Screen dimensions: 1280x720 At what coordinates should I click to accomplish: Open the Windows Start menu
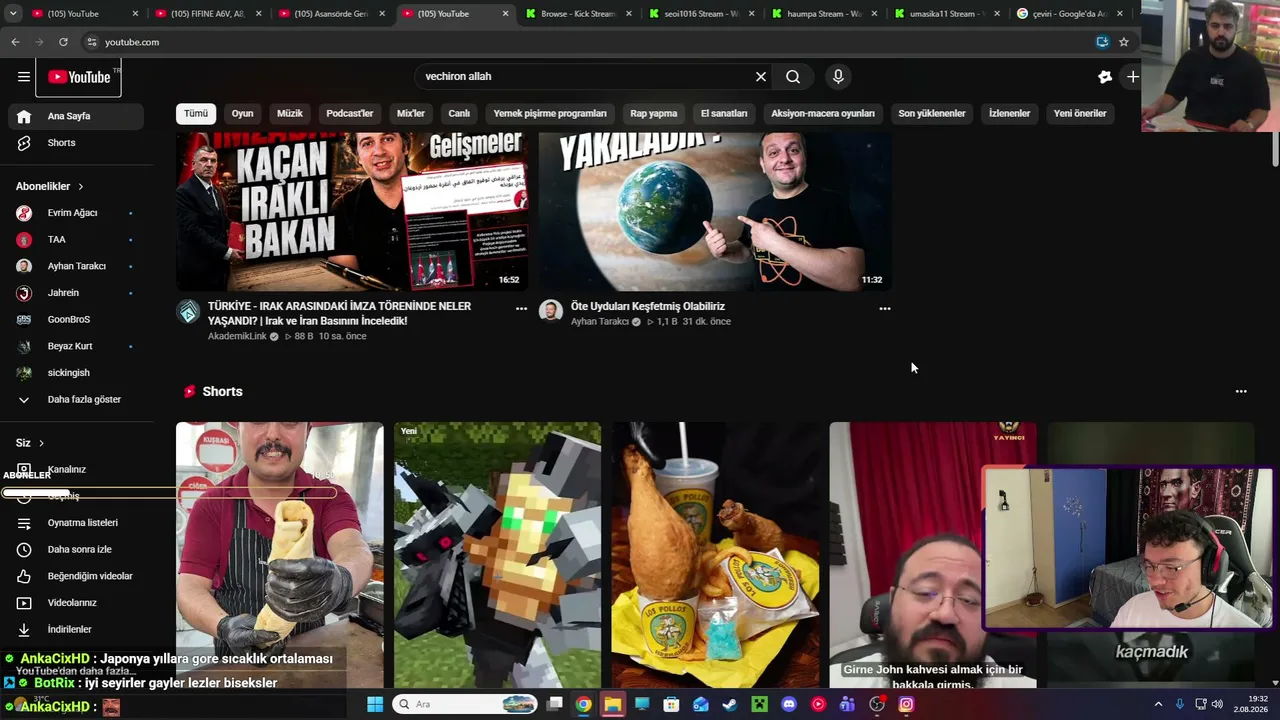375,705
